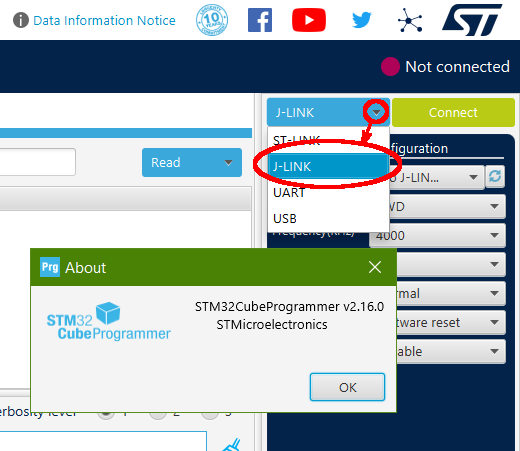
Task: Click the info icon beside Data Information Notice
Action: 21,20
